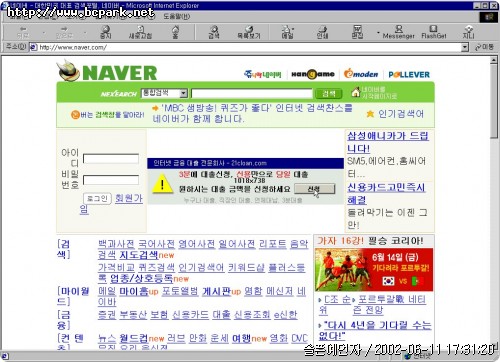The width and height of the screenshot is (500, 362).
Task: Open the 부동산 real estate link
Action: pyautogui.click(x=133, y=315)
